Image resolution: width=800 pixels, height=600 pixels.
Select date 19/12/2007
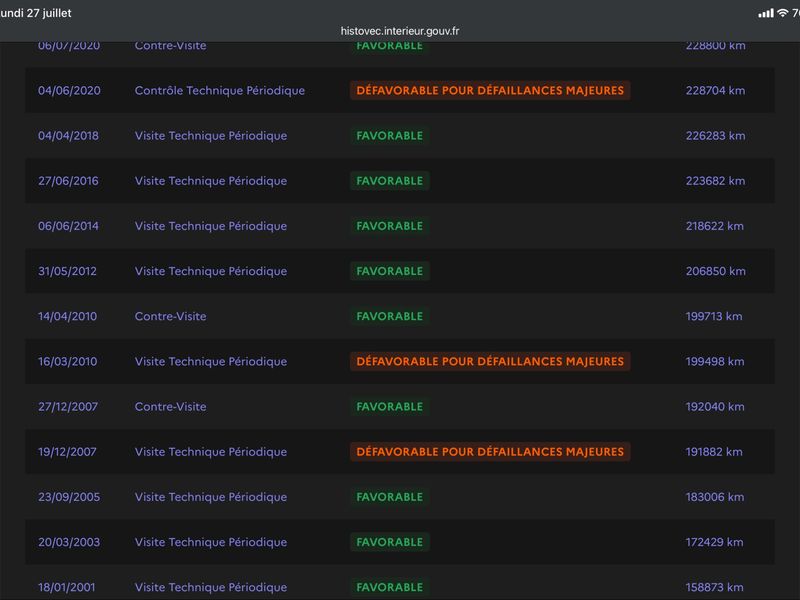pos(67,452)
